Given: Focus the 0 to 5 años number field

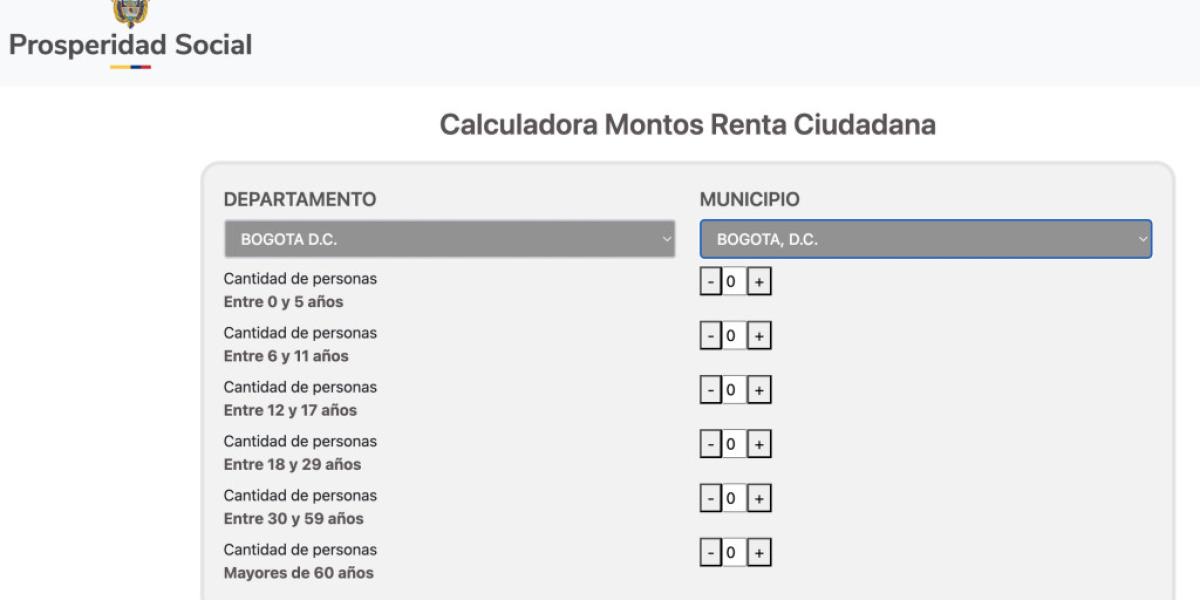Looking at the screenshot, I should [733, 283].
